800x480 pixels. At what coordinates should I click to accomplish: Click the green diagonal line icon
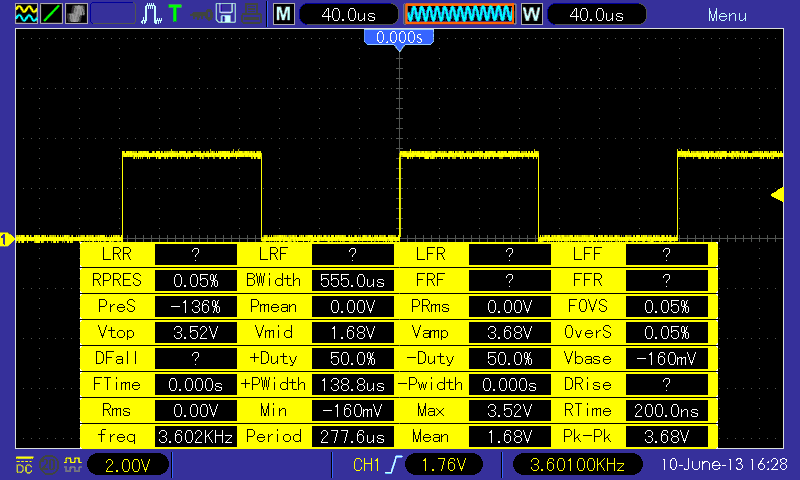(x=51, y=13)
